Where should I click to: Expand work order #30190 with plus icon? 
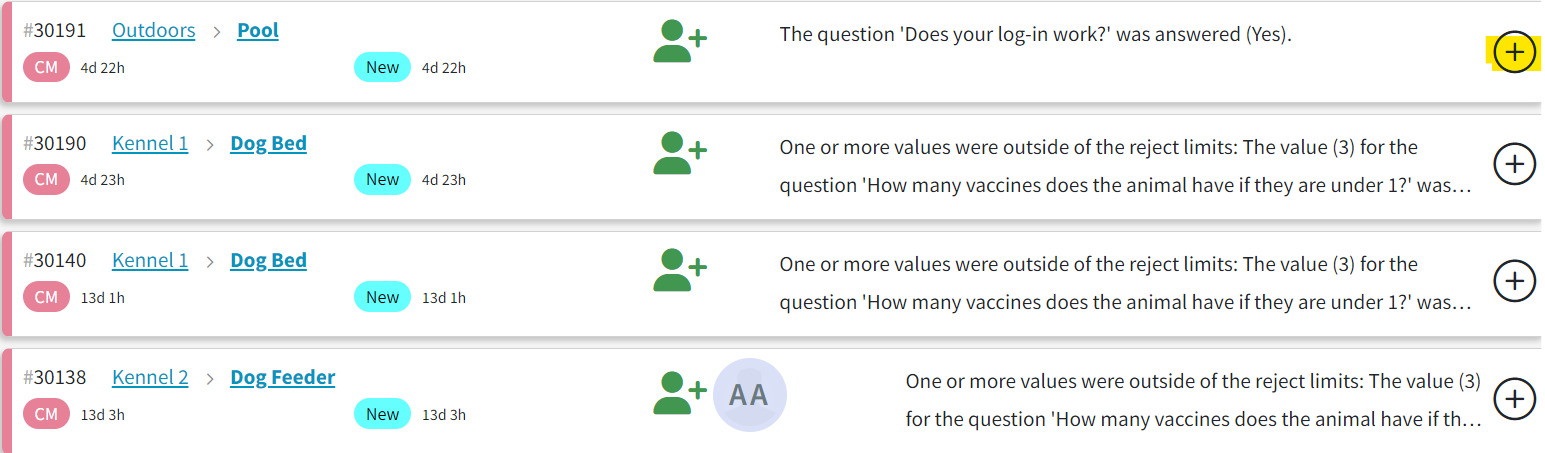[x=1514, y=163]
